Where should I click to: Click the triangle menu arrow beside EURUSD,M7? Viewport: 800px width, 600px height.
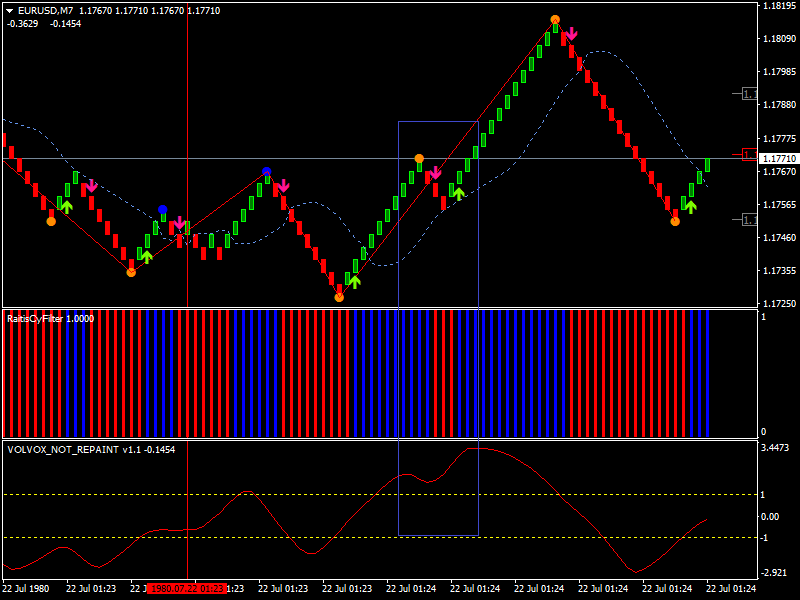pyautogui.click(x=9, y=10)
